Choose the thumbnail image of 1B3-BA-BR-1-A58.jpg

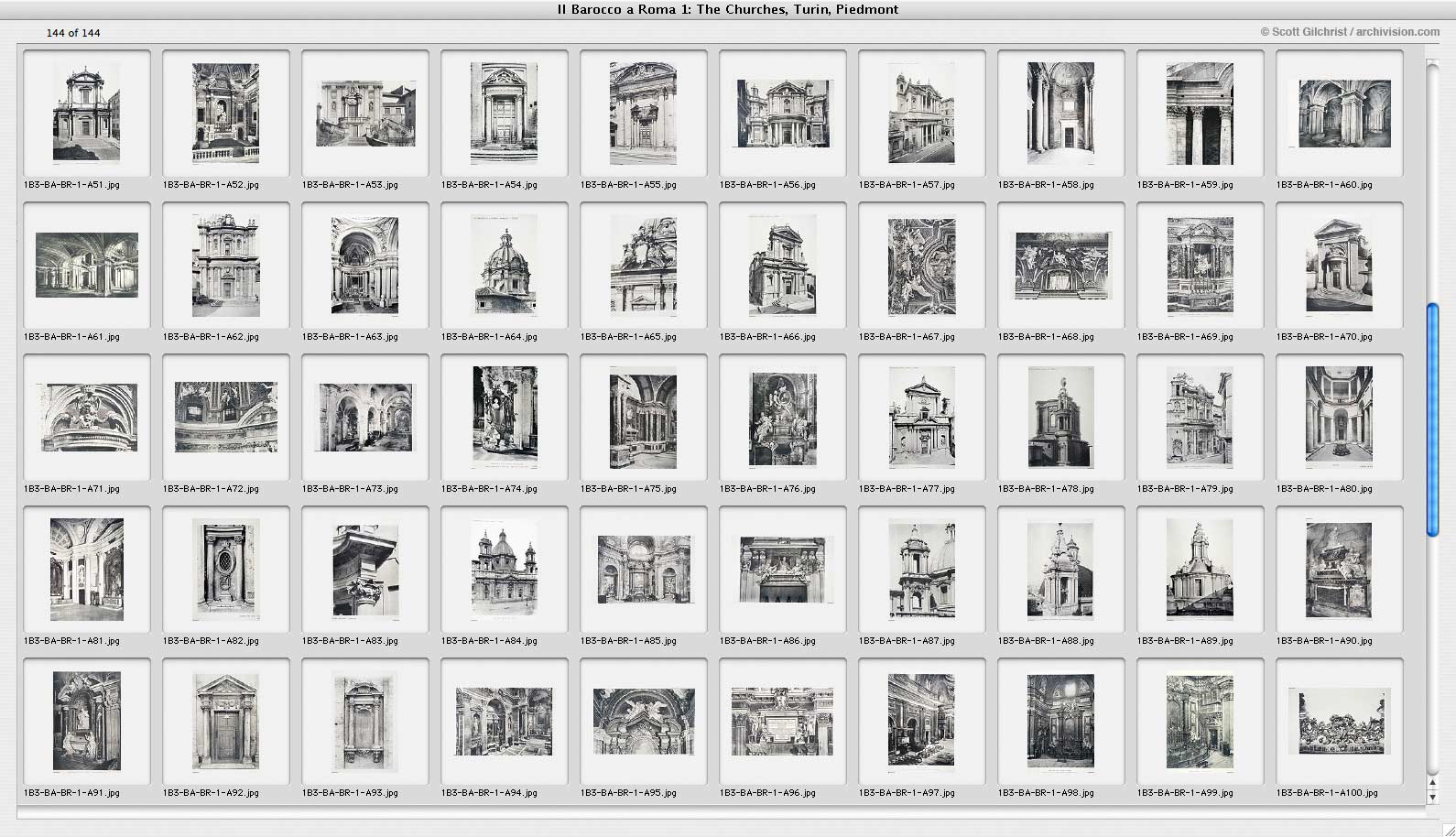coord(1061,114)
